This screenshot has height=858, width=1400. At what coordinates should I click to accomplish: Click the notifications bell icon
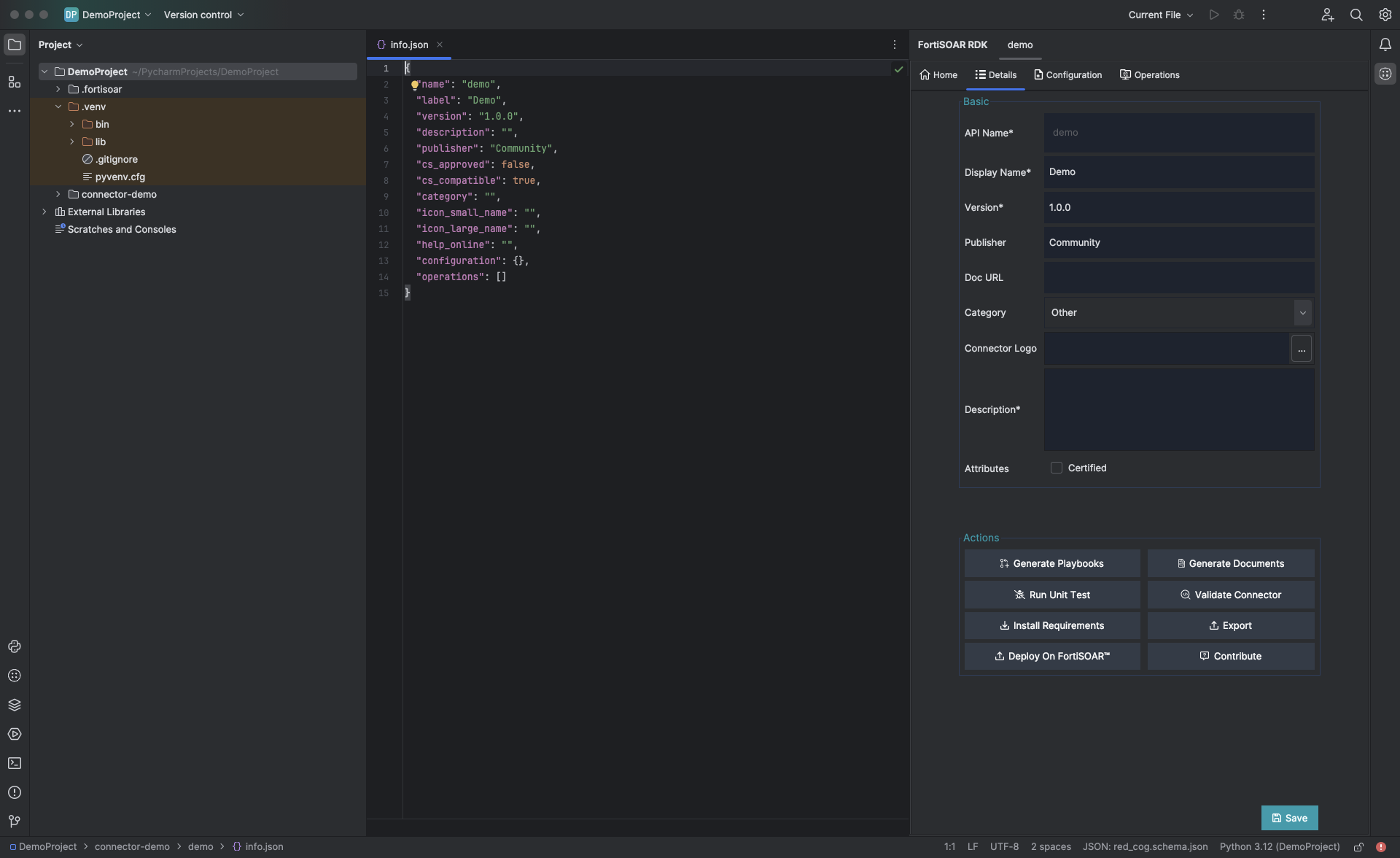[x=1385, y=45]
